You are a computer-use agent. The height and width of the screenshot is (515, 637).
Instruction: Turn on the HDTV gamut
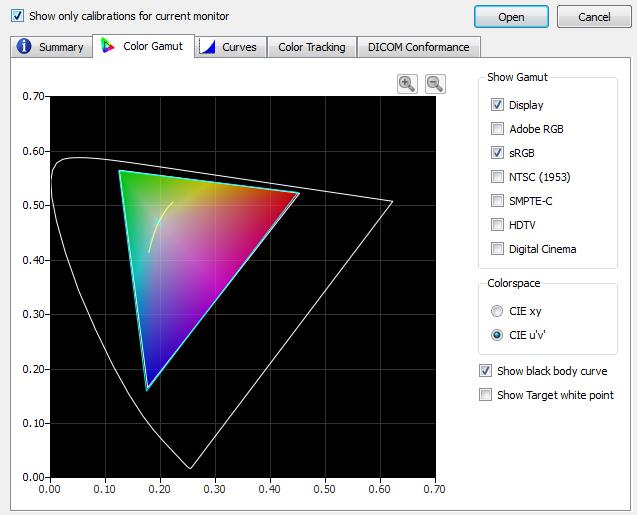(497, 225)
